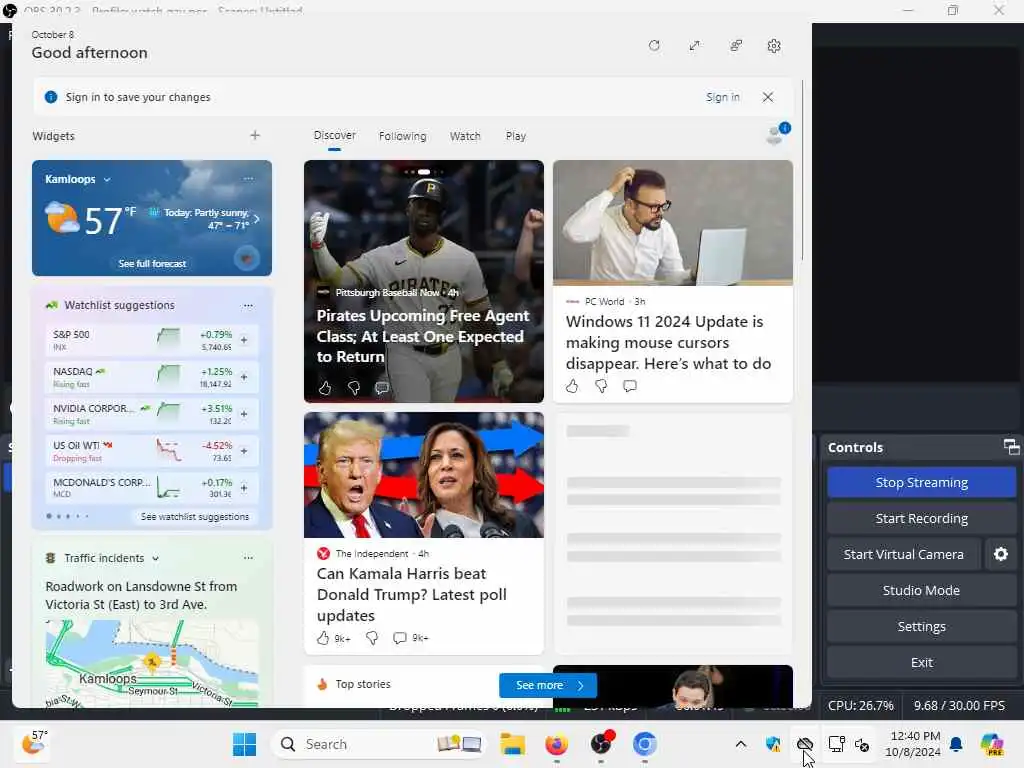This screenshot has width=1024, height=768.
Task: Switch to the Watch tab
Action: [465, 136]
